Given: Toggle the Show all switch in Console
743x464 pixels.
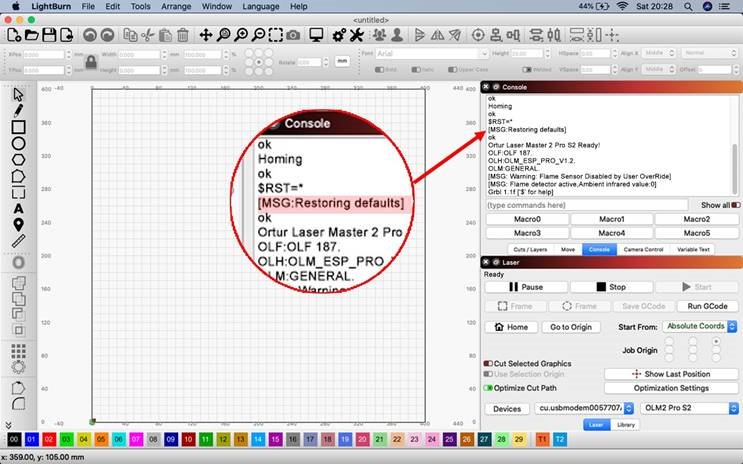Looking at the screenshot, I should pyautogui.click(x=735, y=205).
